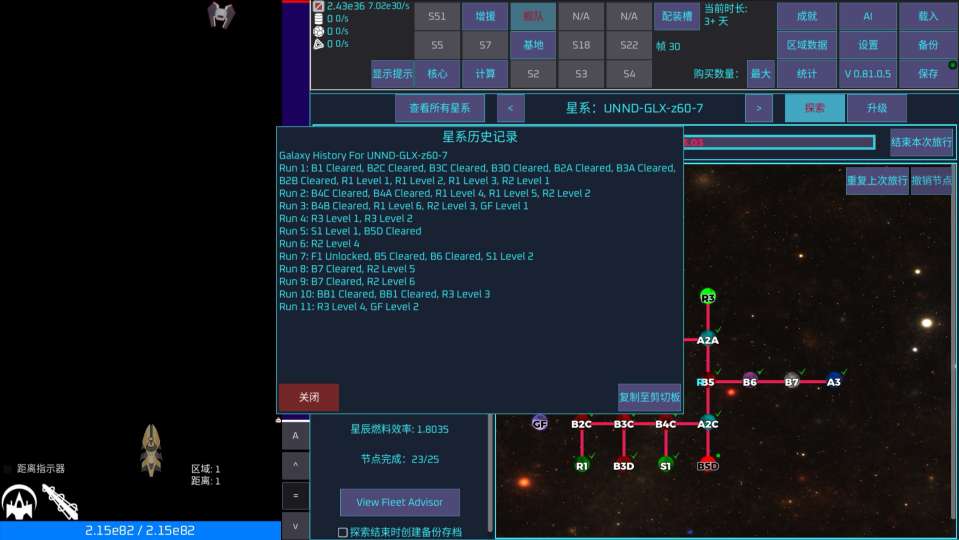Click the ^ up arrow button
The height and width of the screenshot is (540, 959).
pos(295,465)
